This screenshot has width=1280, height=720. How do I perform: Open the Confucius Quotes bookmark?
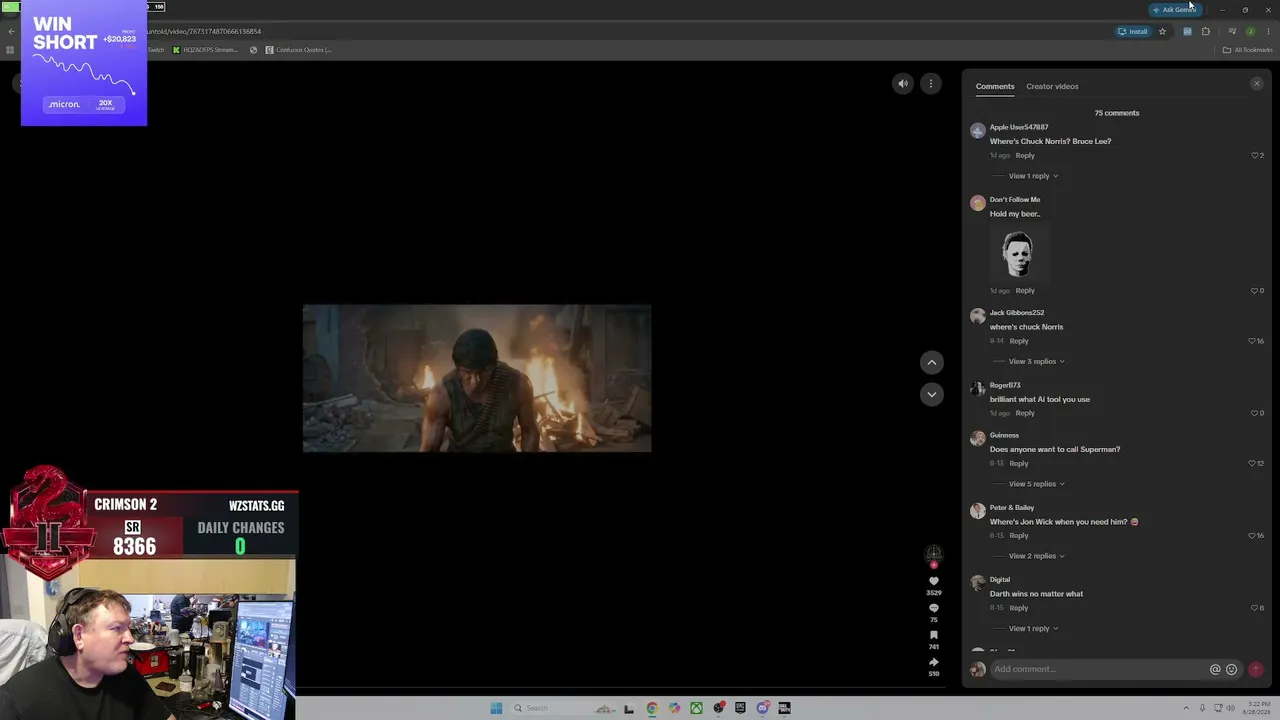tap(298, 50)
